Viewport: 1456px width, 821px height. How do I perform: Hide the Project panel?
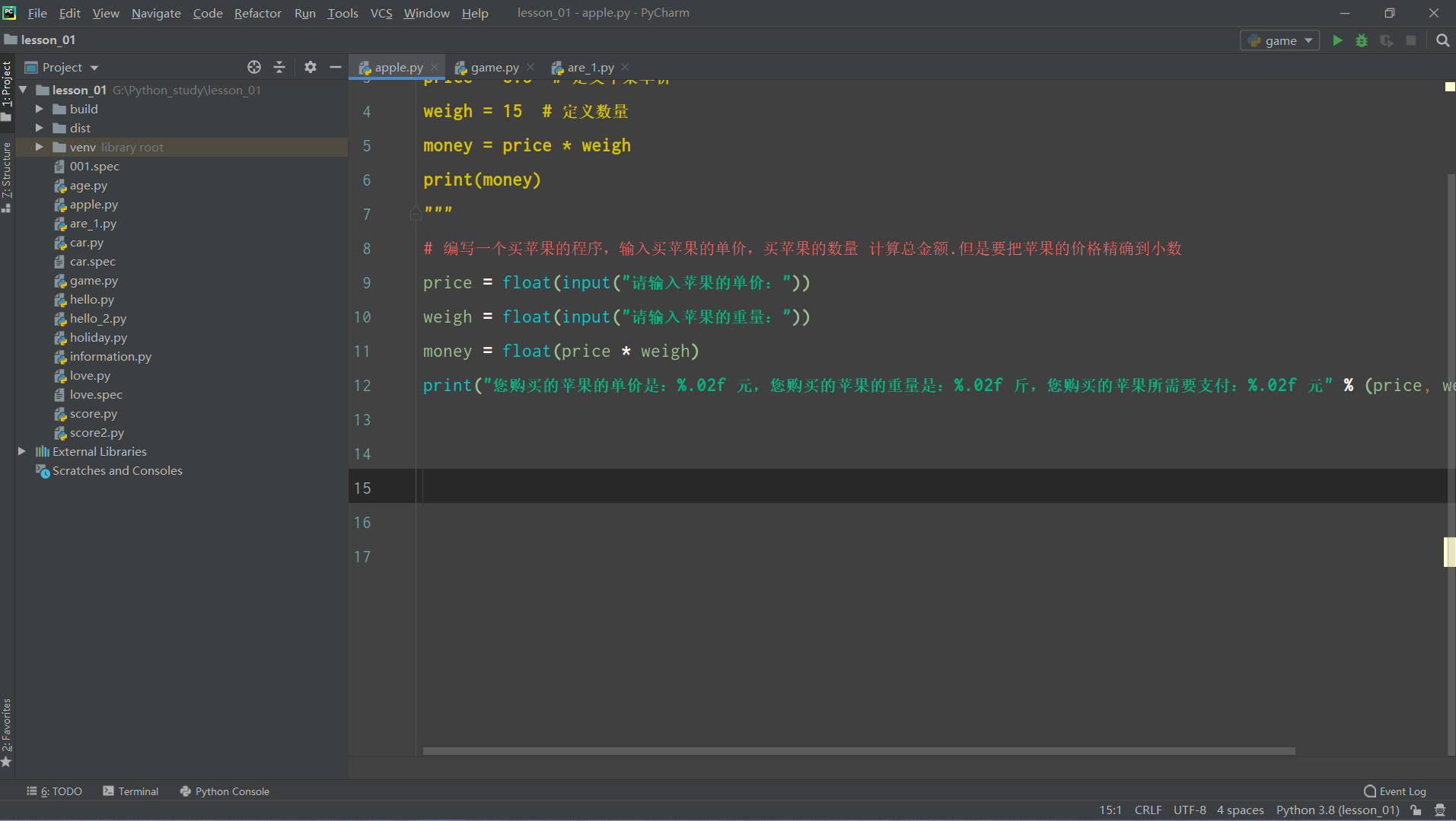[335, 67]
